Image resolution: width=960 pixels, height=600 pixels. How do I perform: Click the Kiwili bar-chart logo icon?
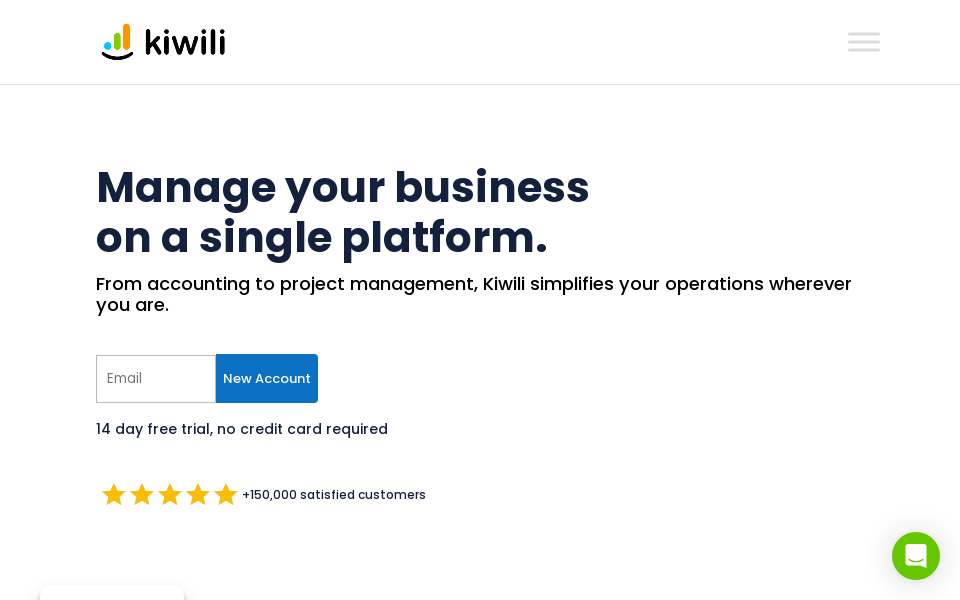(117, 42)
